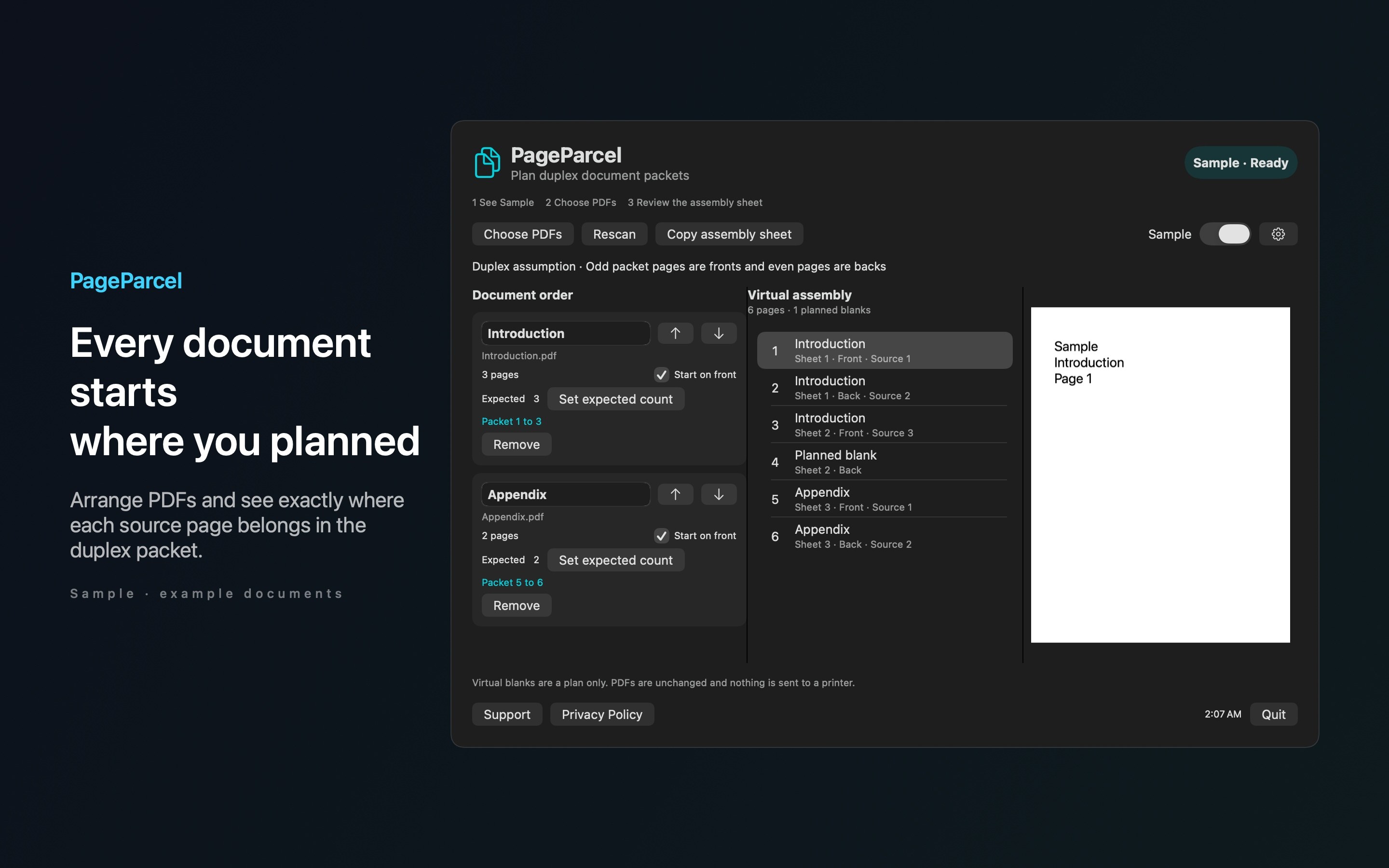
Task: Click the '2 Choose PDFs' step
Action: click(x=580, y=203)
